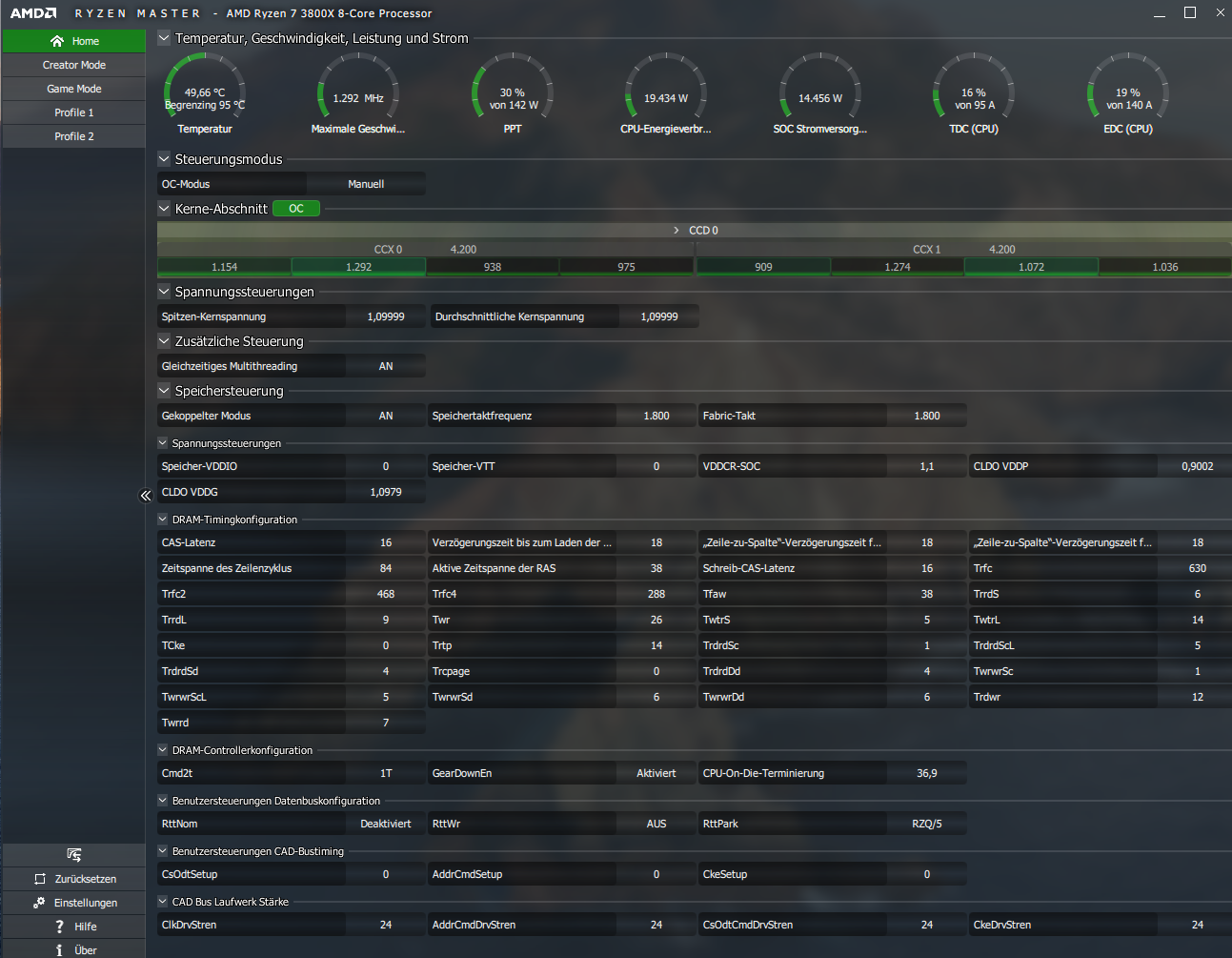Click Aktive Zeitspanne der RAS value
Image resolution: width=1232 pixels, height=958 pixels.
point(656,568)
